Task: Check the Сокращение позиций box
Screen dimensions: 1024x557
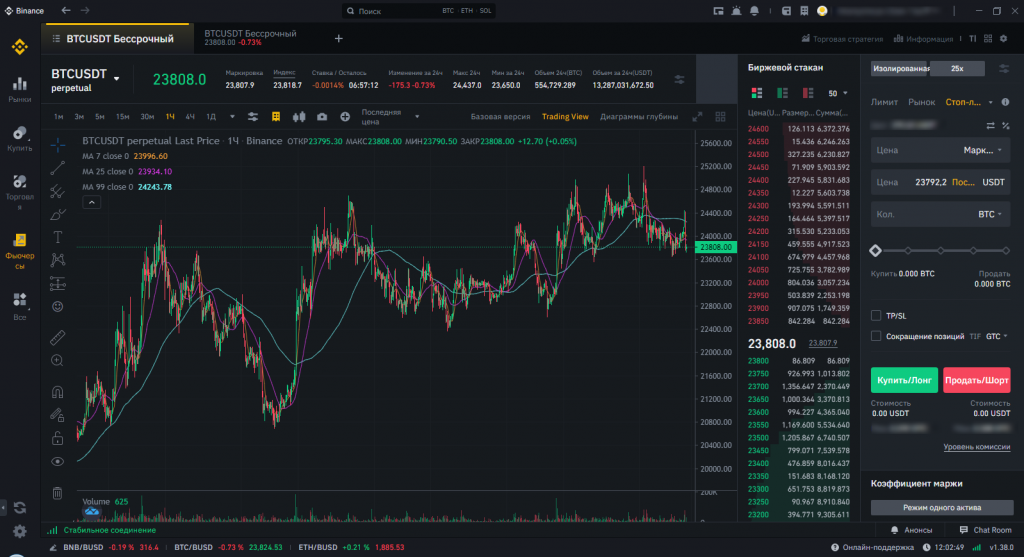Action: point(877,336)
